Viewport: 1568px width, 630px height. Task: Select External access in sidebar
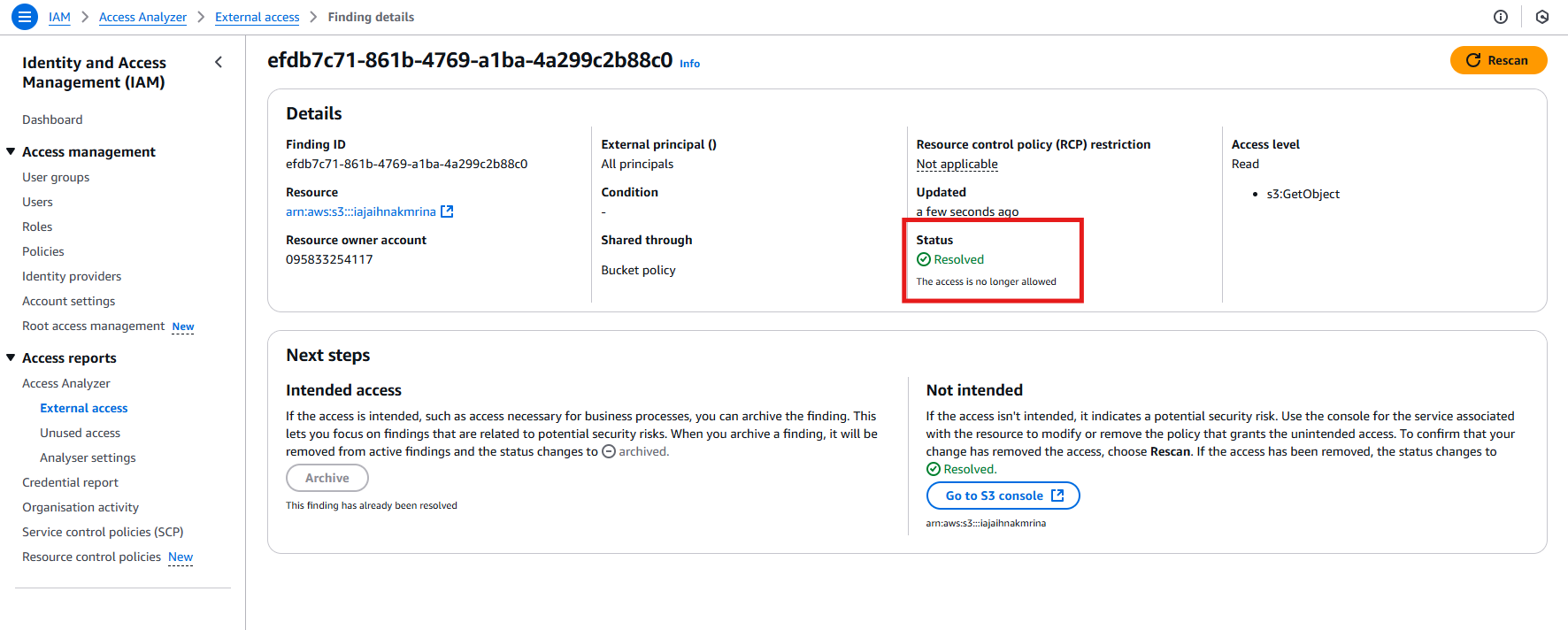[84, 408]
